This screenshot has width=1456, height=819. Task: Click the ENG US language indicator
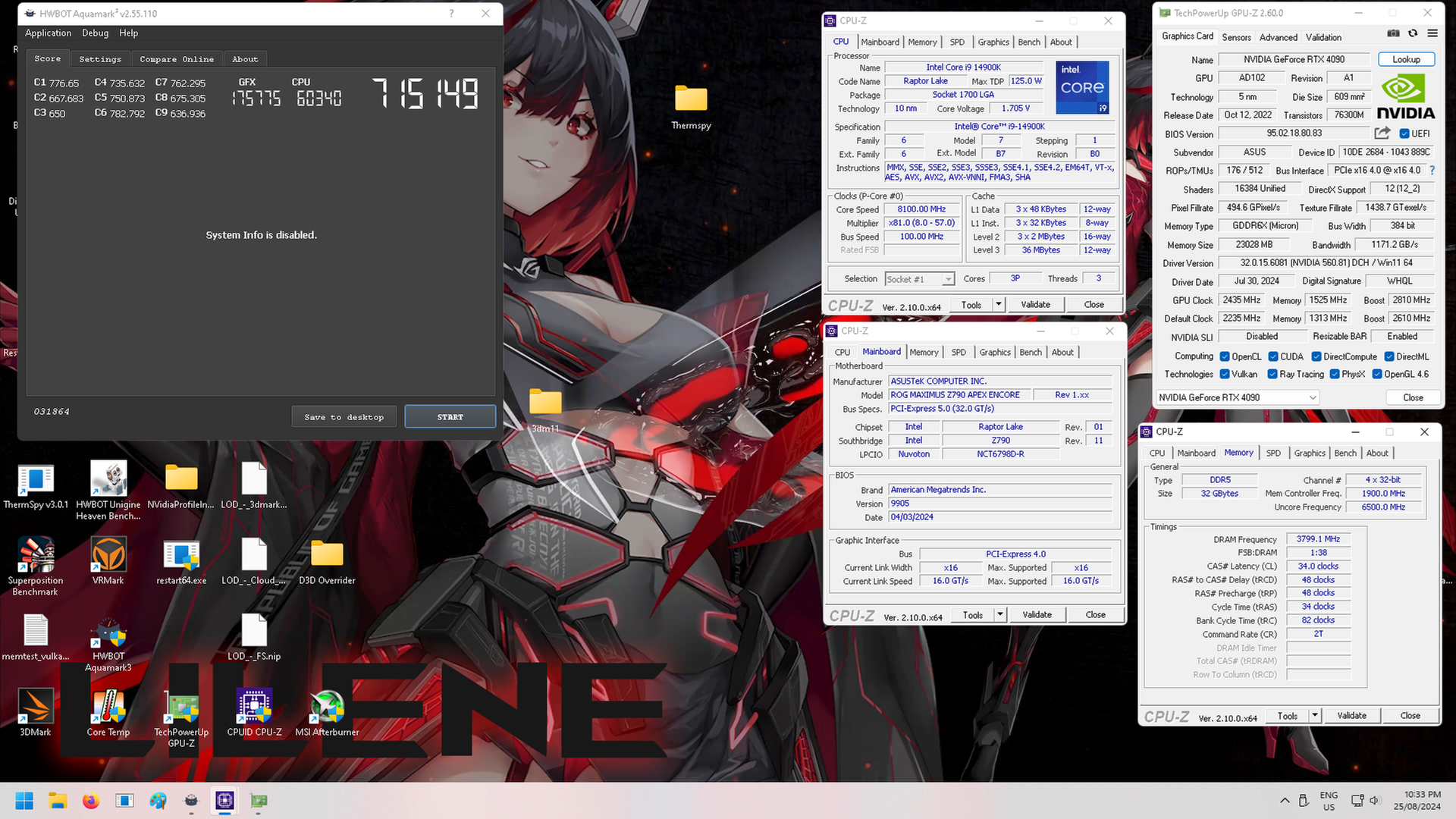pos(1329,800)
